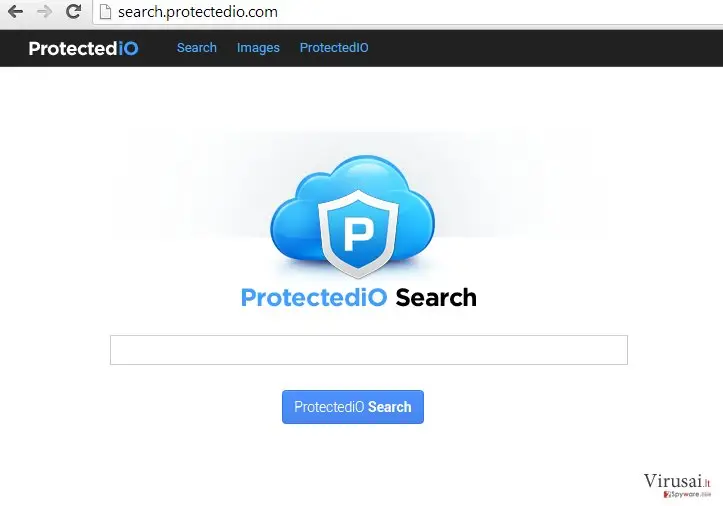Reload the page with the refresh icon
Image resolution: width=723 pixels, height=506 pixels.
pyautogui.click(x=73, y=11)
